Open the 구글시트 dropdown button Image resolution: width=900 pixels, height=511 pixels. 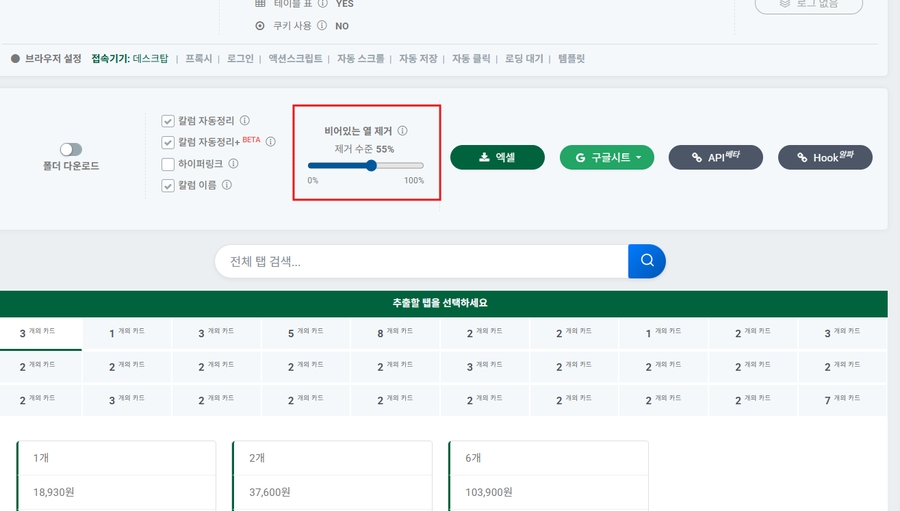(607, 157)
